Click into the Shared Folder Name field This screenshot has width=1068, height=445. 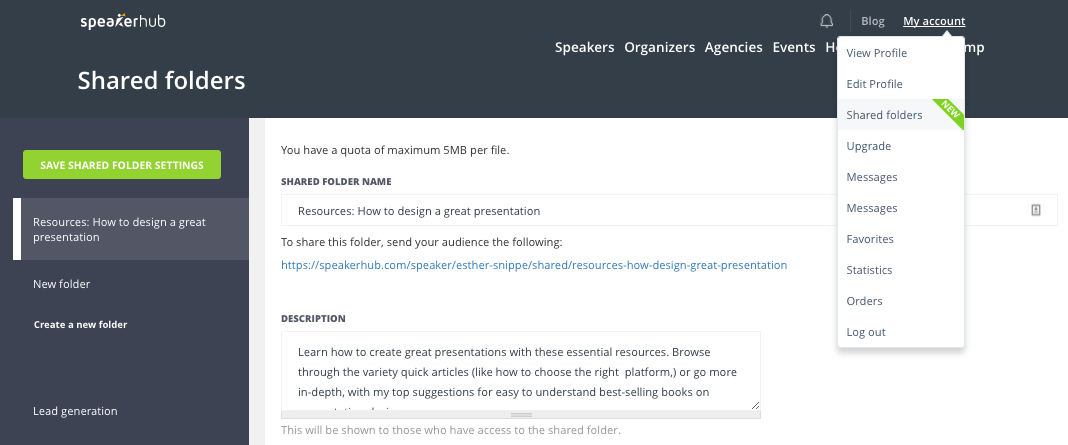coord(650,211)
